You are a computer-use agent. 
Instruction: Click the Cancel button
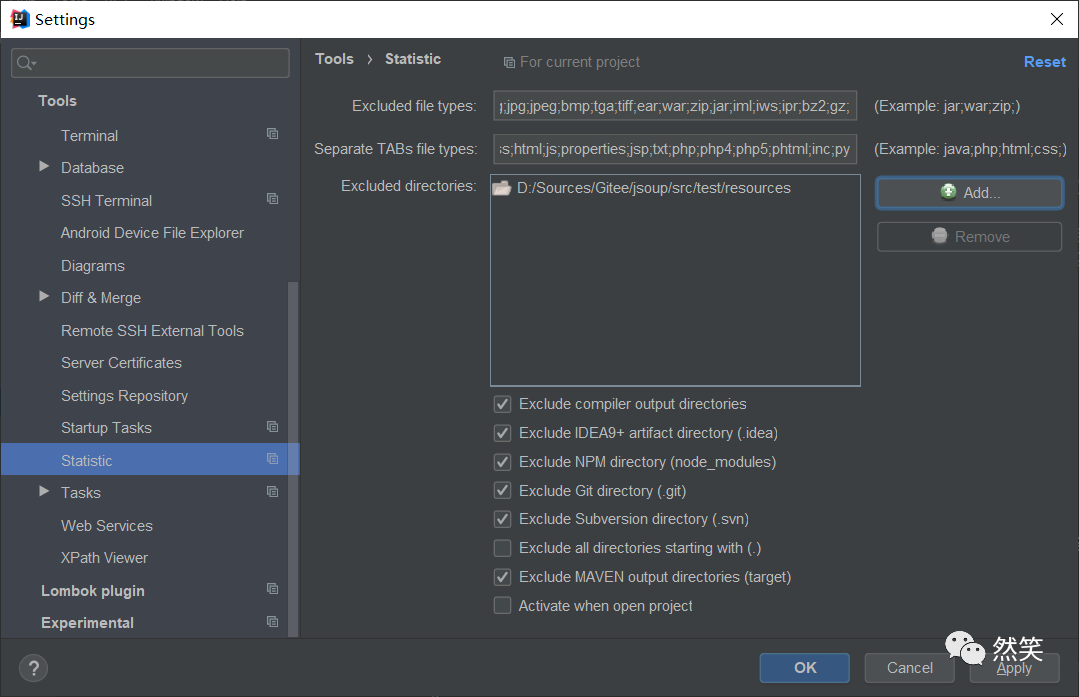pos(910,667)
